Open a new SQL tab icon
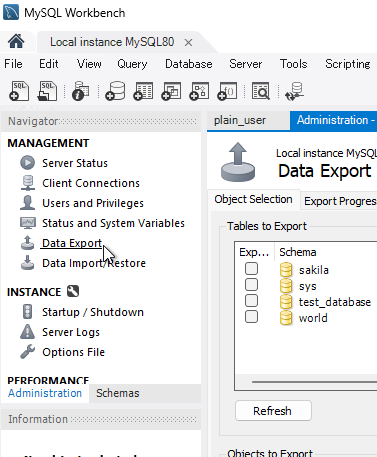This screenshot has width=377, height=457. point(19,91)
